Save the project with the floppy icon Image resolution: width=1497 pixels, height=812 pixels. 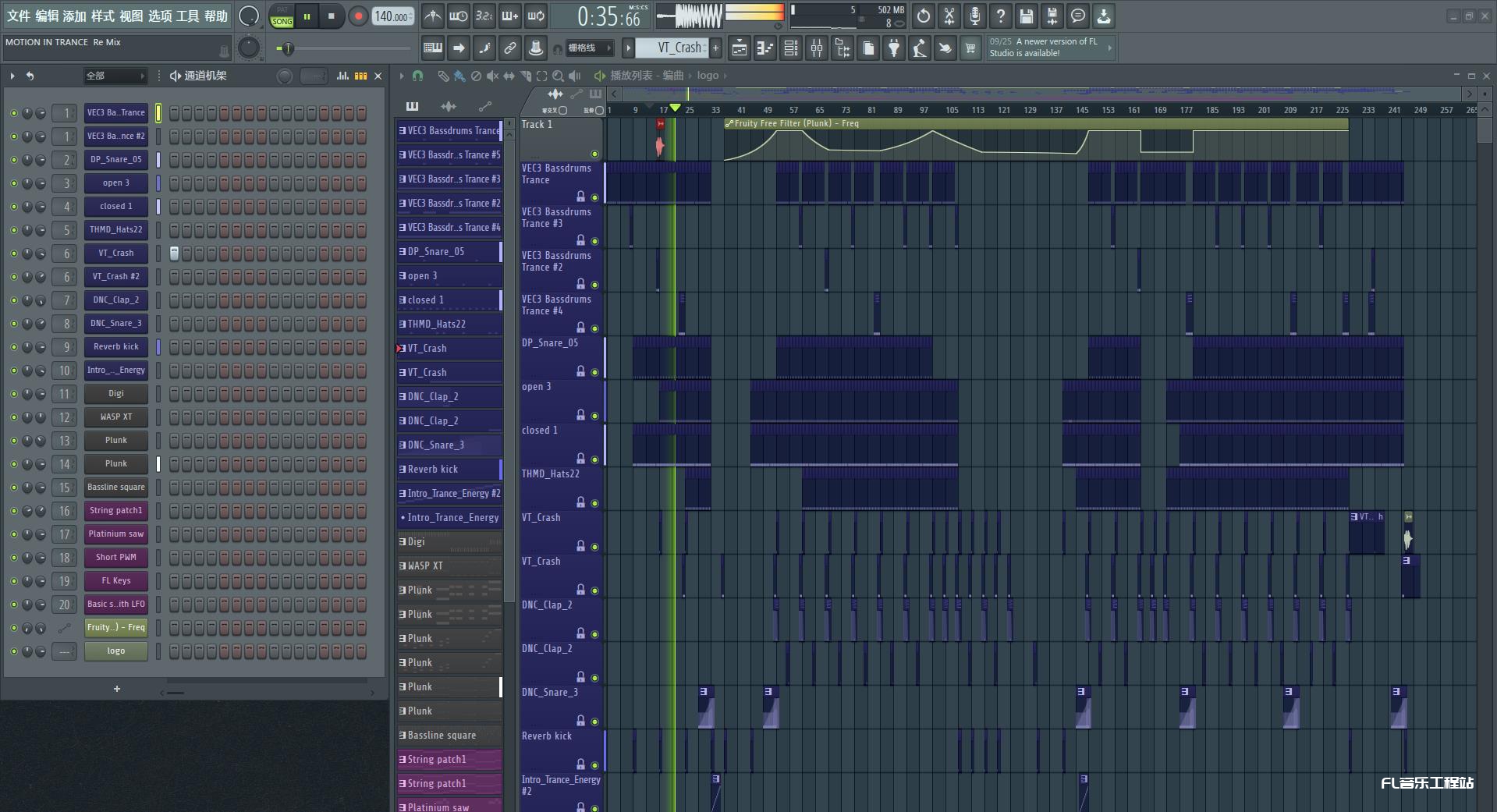tap(1027, 16)
